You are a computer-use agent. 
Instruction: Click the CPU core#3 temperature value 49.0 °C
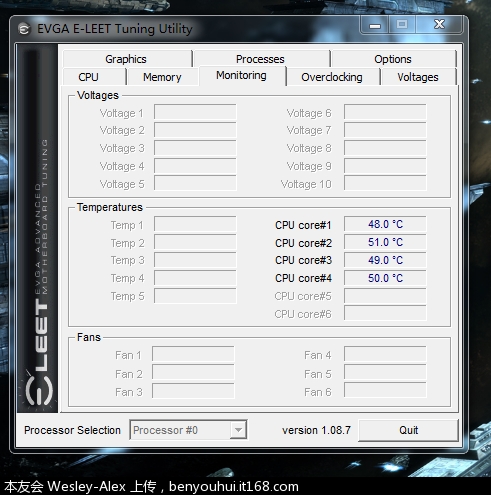(x=385, y=260)
